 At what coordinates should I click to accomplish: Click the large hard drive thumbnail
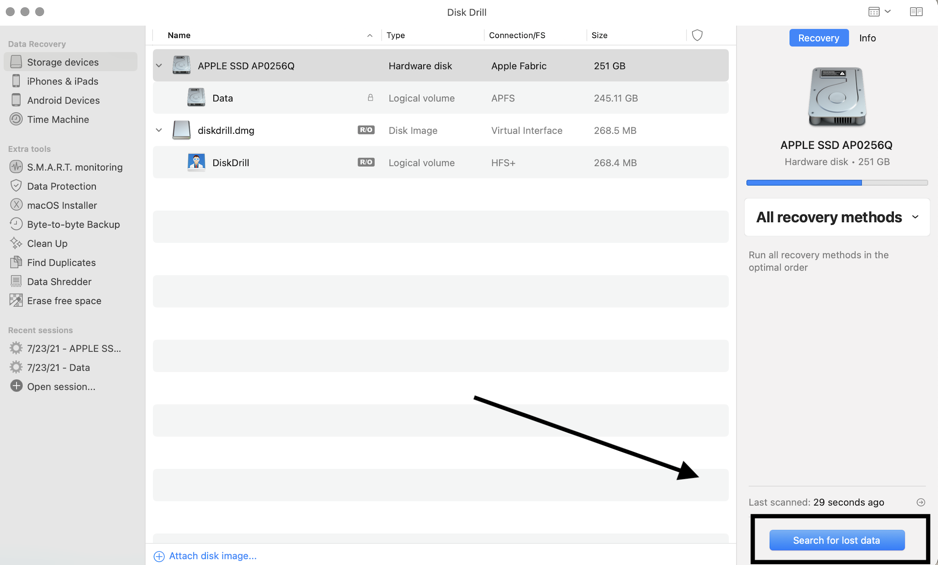click(x=836, y=97)
